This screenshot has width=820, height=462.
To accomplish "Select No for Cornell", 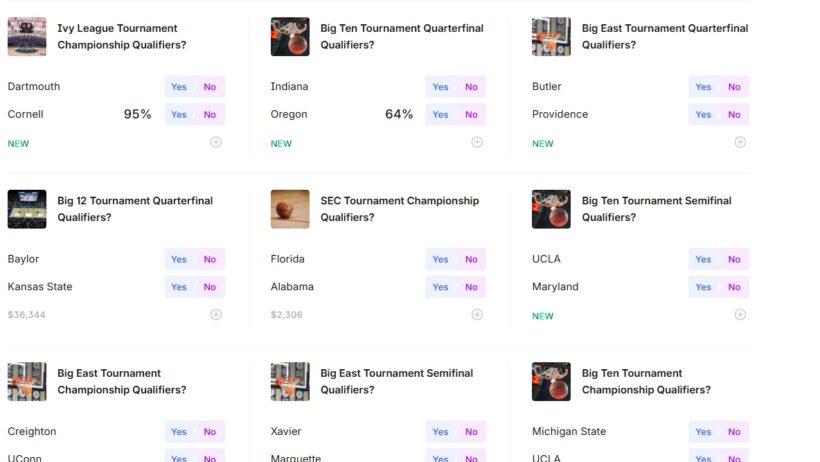I will tap(210, 114).
